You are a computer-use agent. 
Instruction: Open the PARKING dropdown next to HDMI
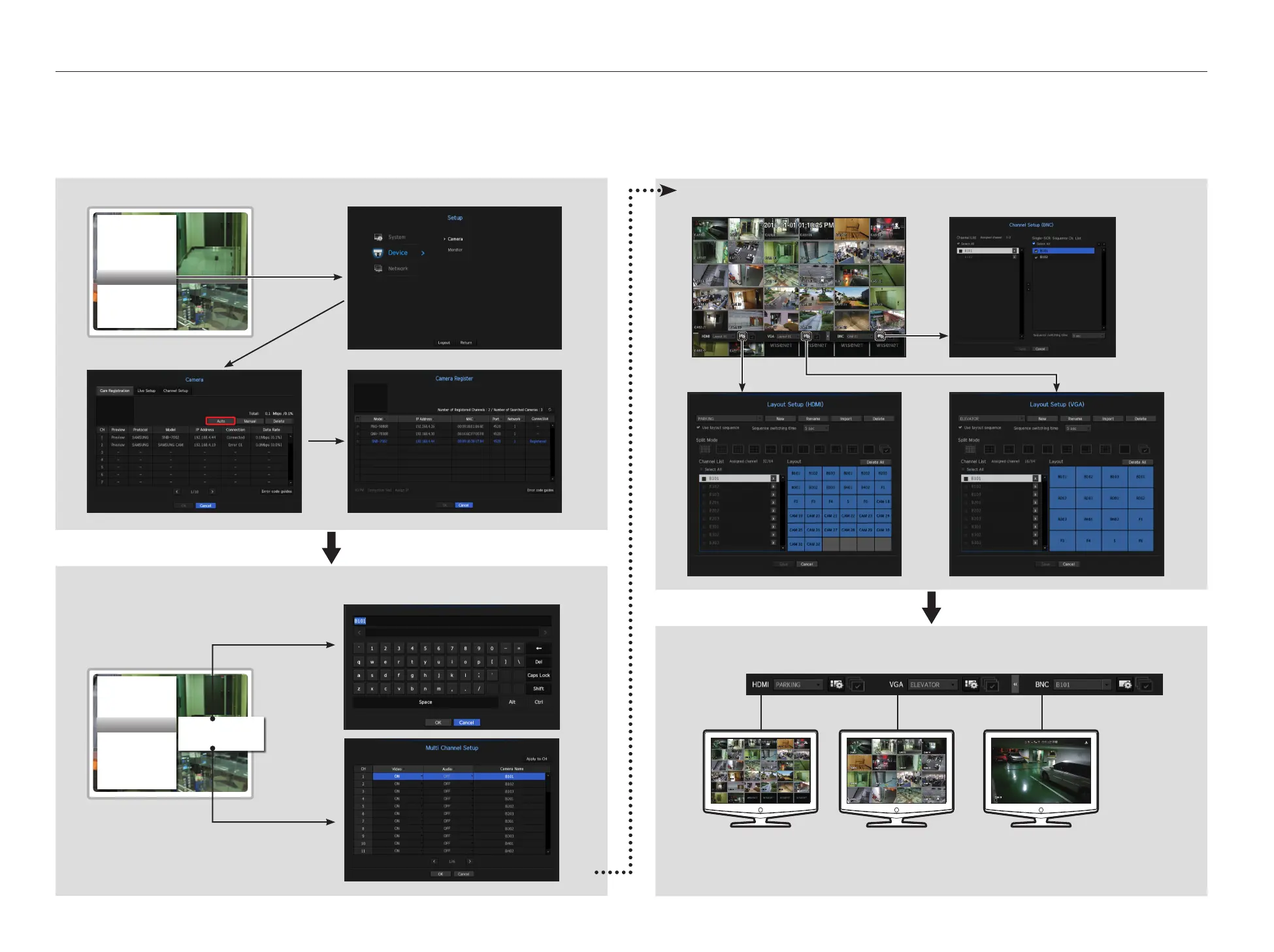(798, 684)
